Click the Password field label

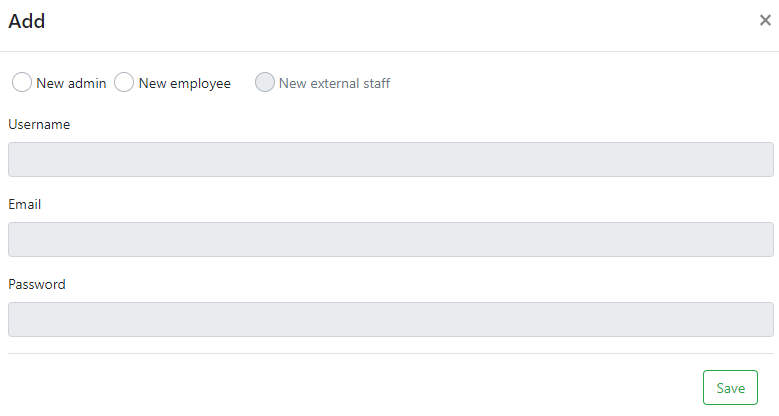coord(37,284)
